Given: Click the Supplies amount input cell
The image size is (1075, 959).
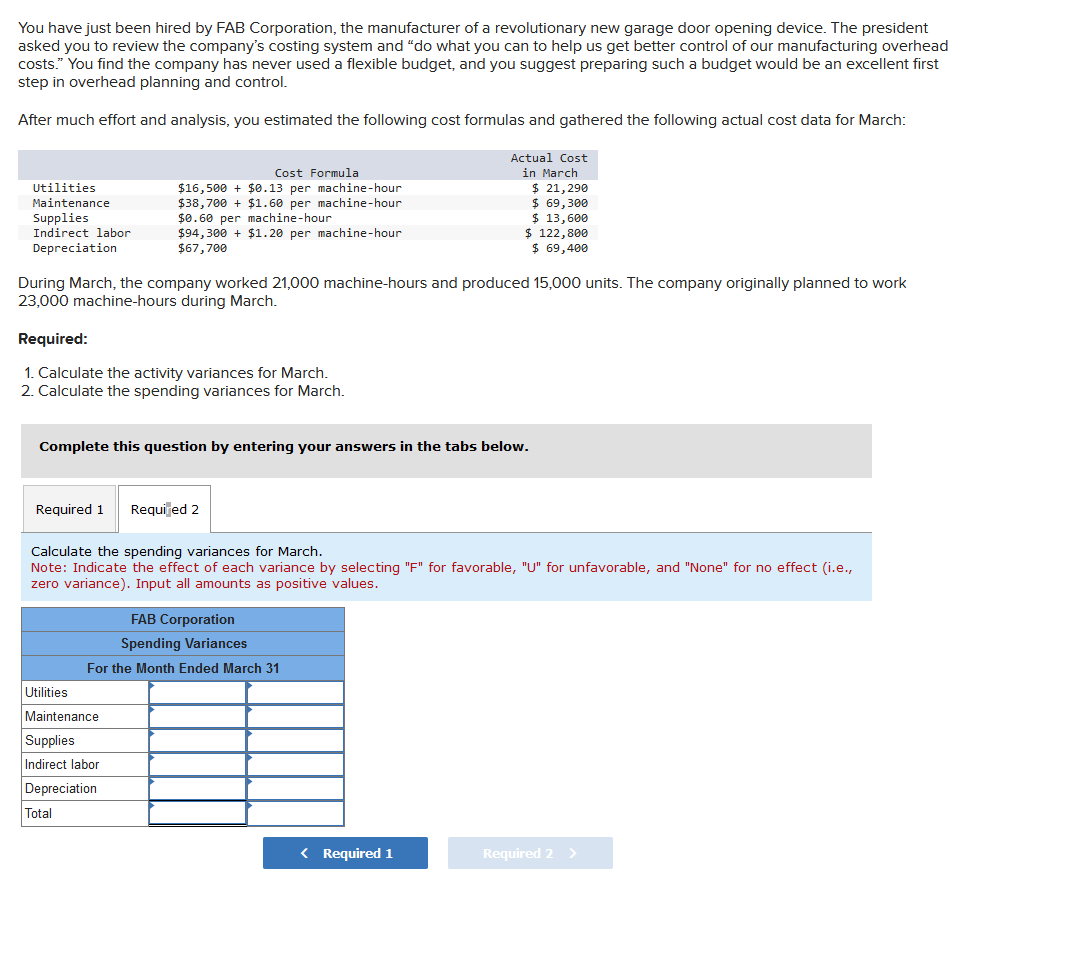Looking at the screenshot, I should point(197,740).
